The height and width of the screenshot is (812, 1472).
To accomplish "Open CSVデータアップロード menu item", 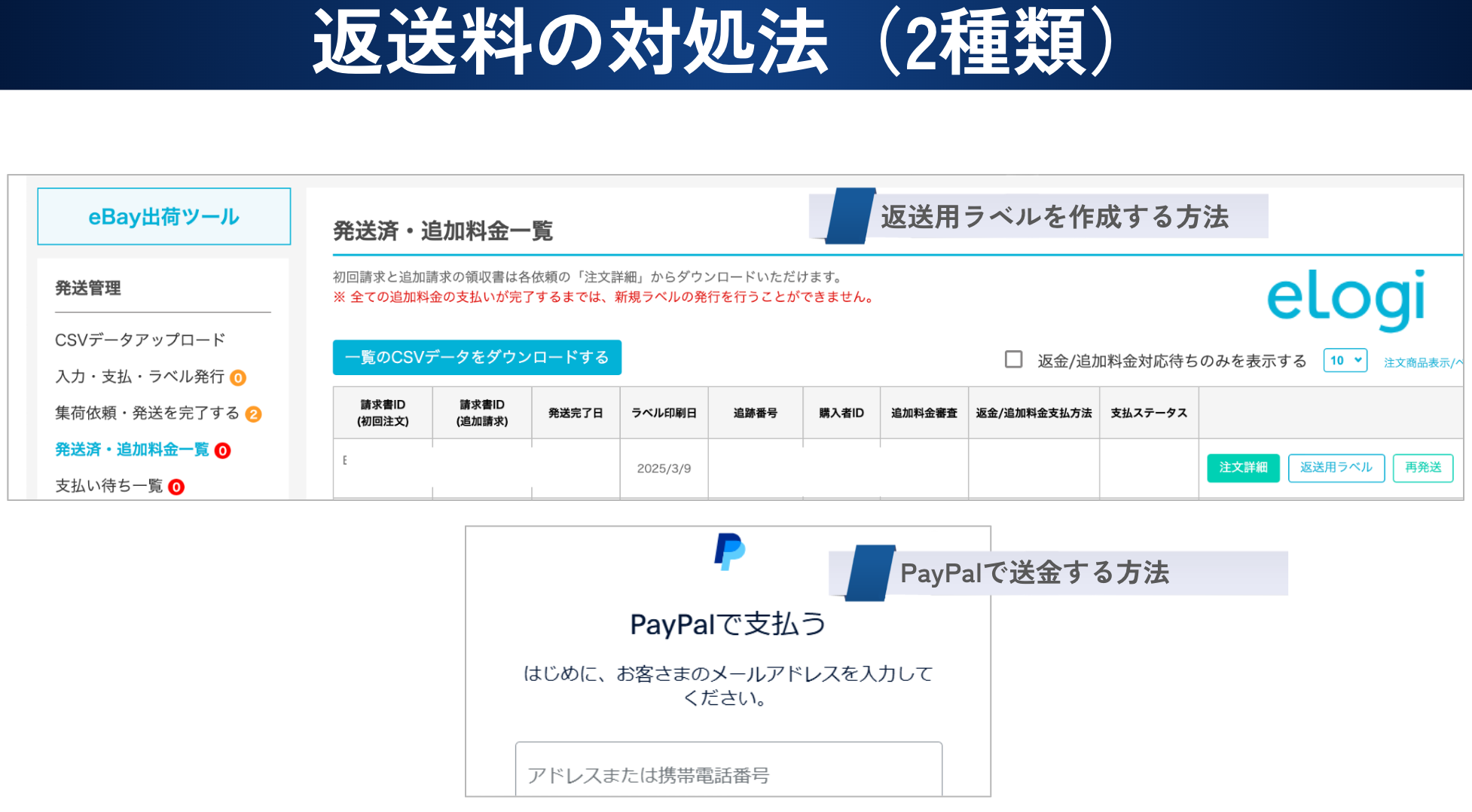I will pyautogui.click(x=140, y=340).
